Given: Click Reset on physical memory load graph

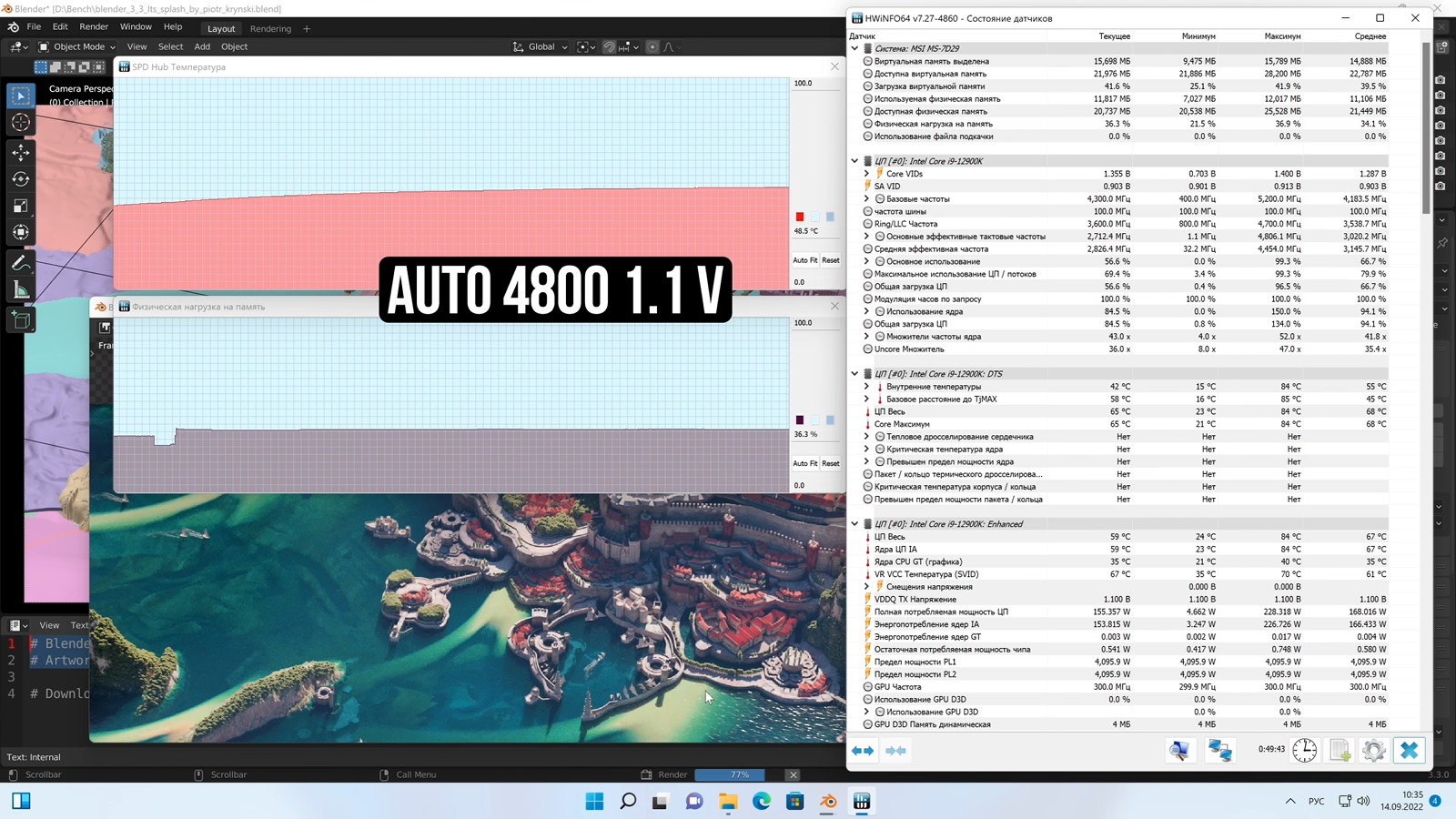Looking at the screenshot, I should (x=831, y=463).
